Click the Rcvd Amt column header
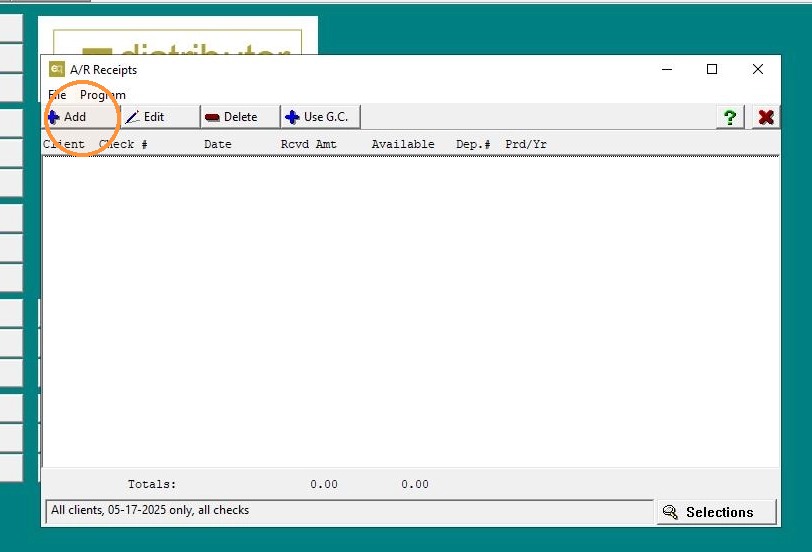 (x=309, y=144)
